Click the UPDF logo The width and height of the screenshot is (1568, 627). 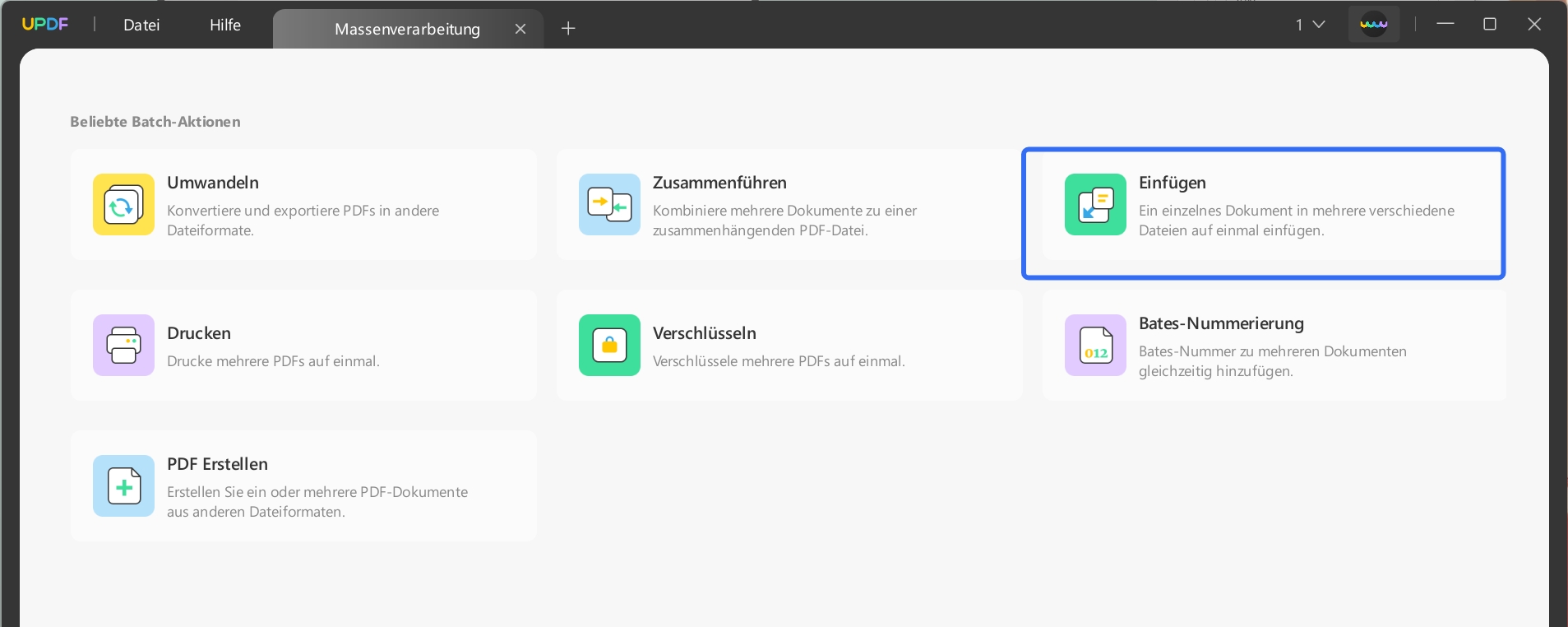point(45,25)
